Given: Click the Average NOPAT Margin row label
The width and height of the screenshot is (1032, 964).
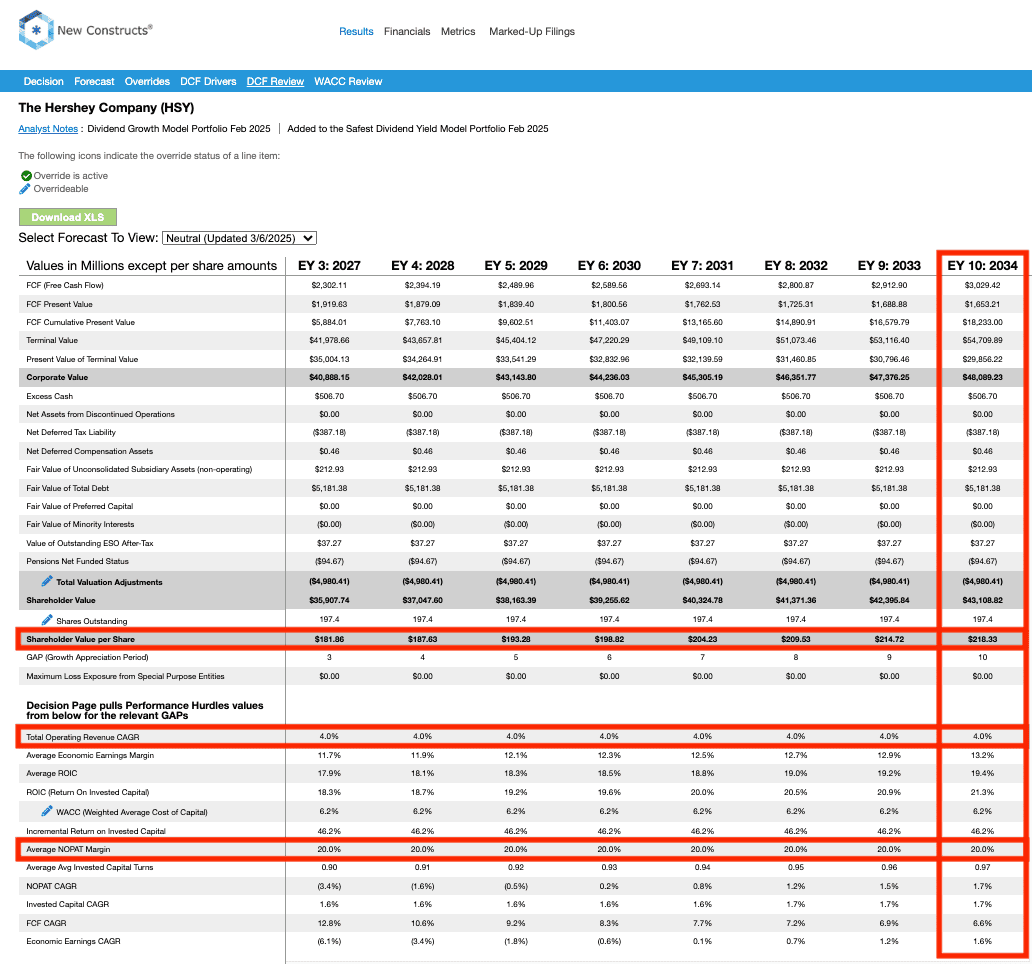Looking at the screenshot, I should (x=68, y=850).
